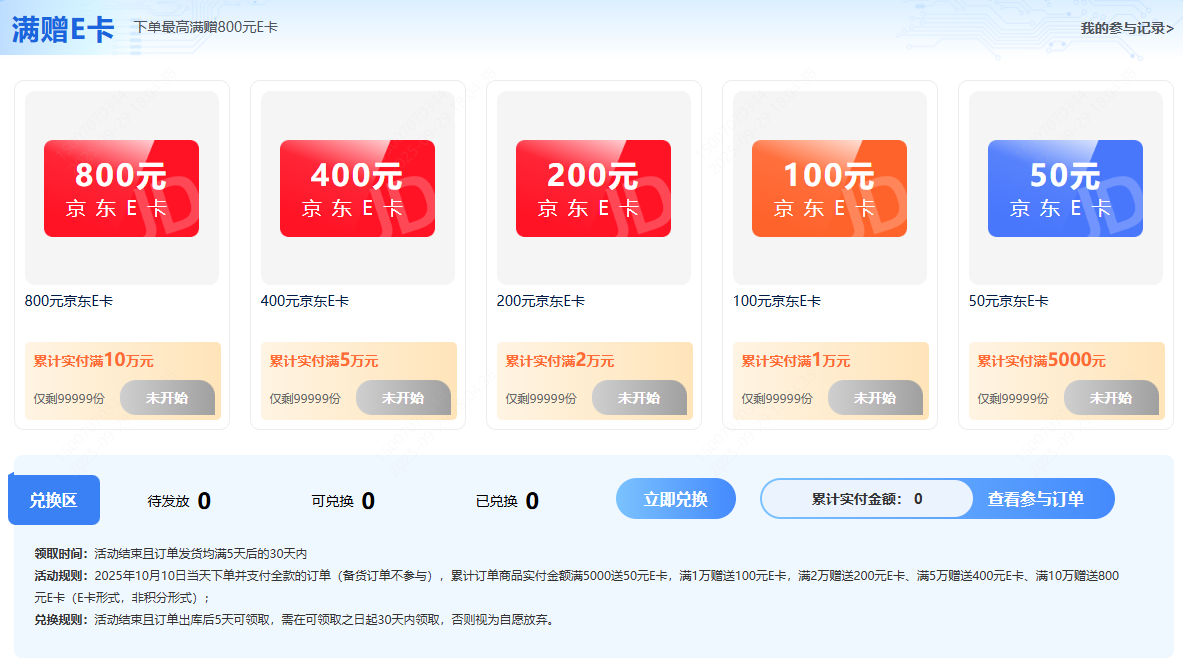Click the 立即兑换 button
Viewport: 1183px width, 672px height.
[675, 499]
